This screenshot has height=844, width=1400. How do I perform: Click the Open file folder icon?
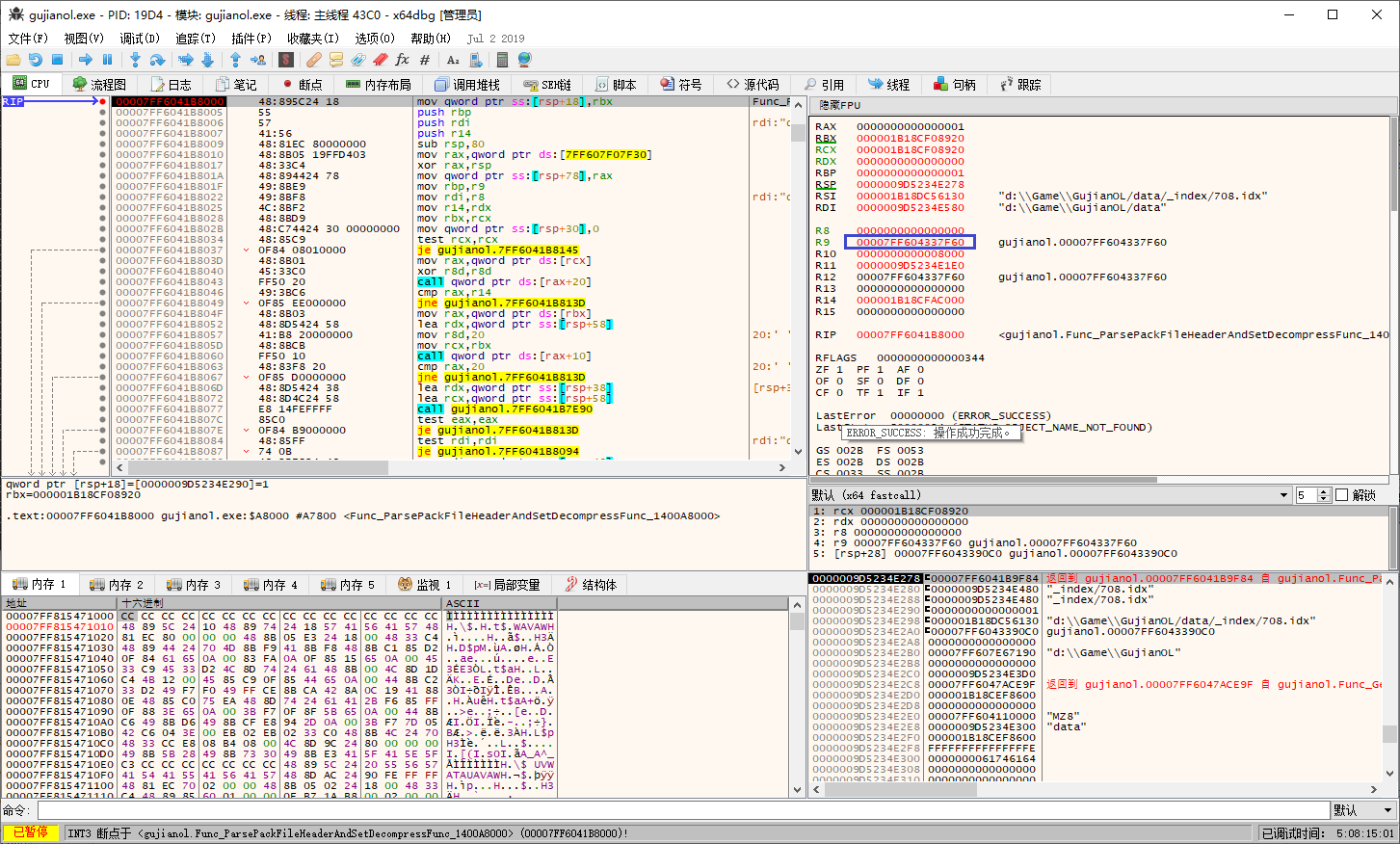pyautogui.click(x=13, y=60)
